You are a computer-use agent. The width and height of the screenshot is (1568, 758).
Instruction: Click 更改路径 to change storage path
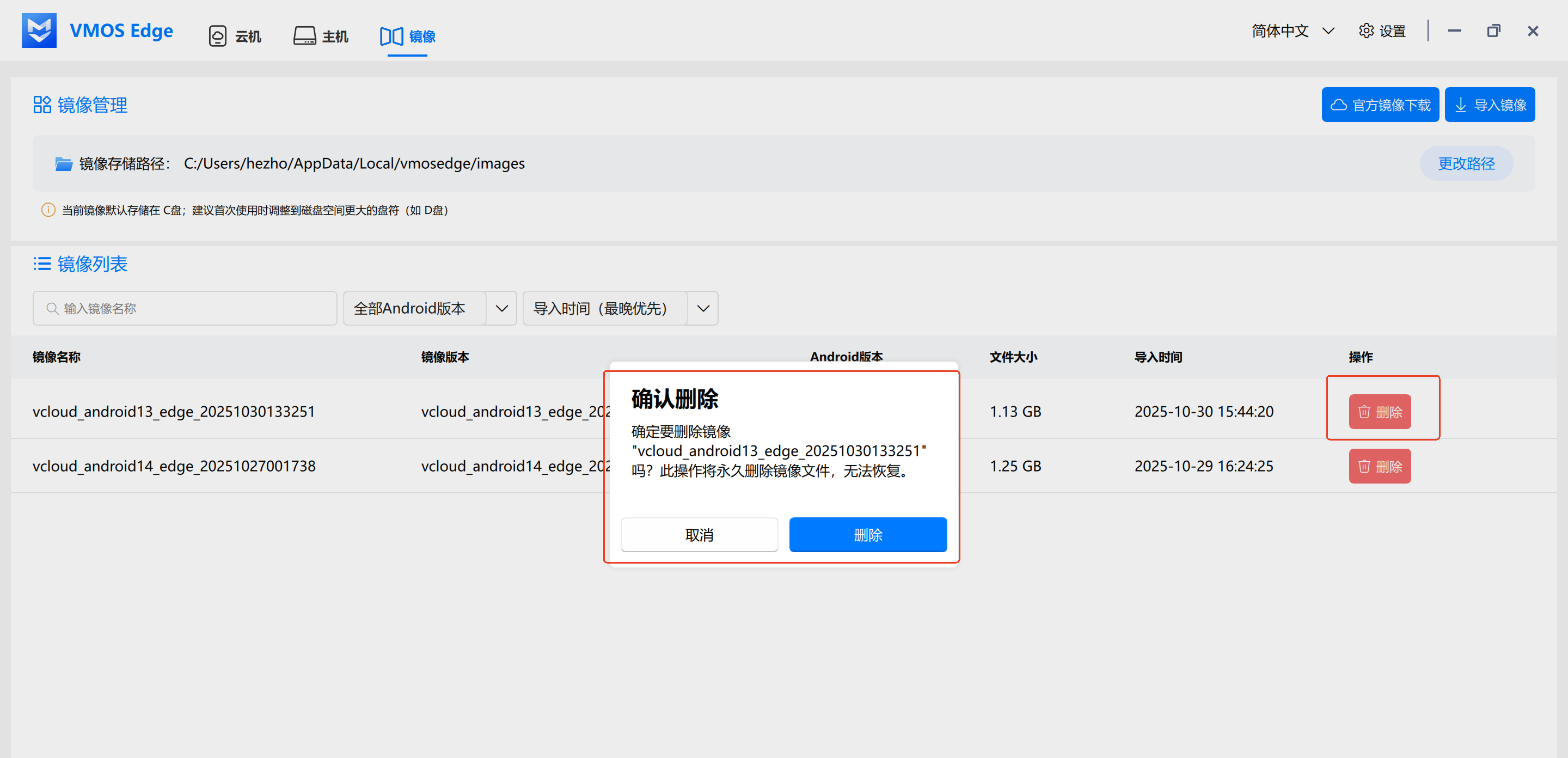(x=1466, y=163)
